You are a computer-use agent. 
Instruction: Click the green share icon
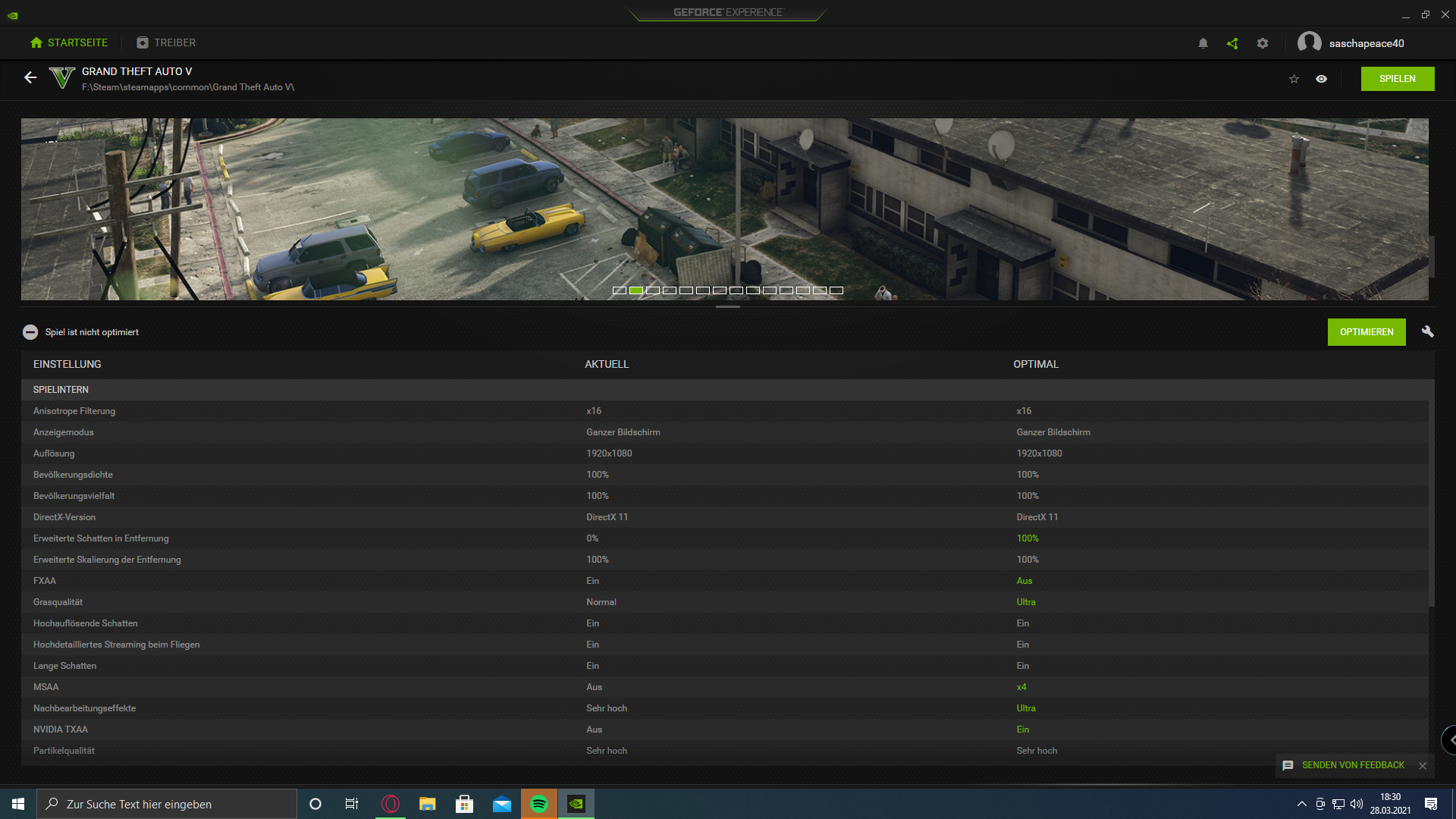[x=1232, y=43]
